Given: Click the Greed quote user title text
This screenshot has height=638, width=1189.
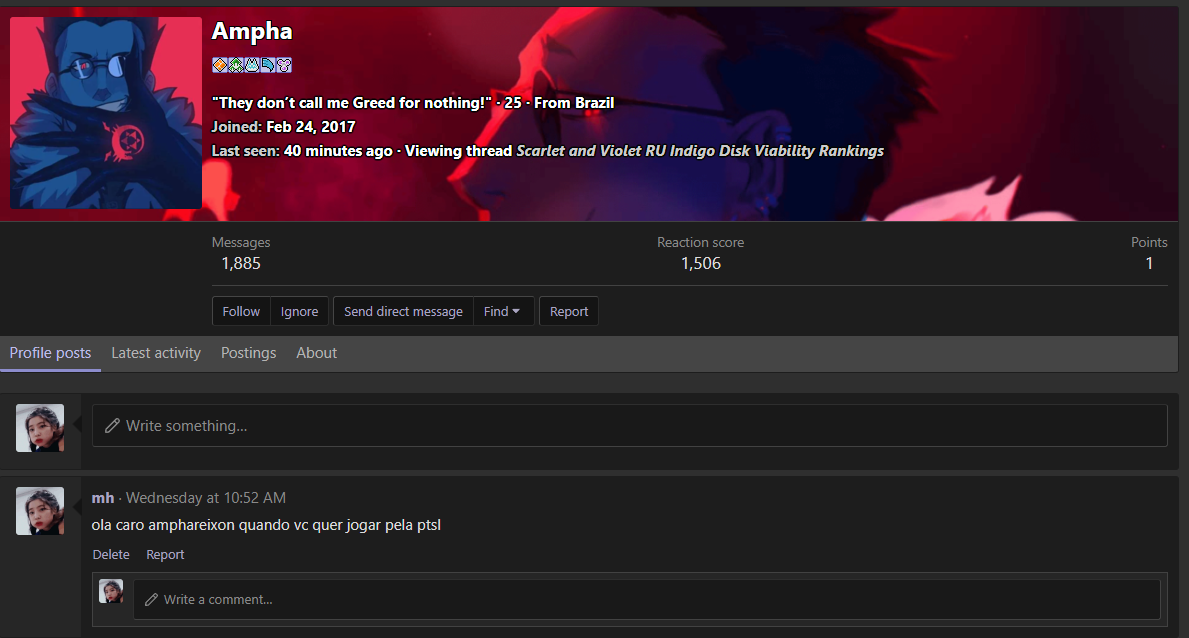Looking at the screenshot, I should [352, 102].
